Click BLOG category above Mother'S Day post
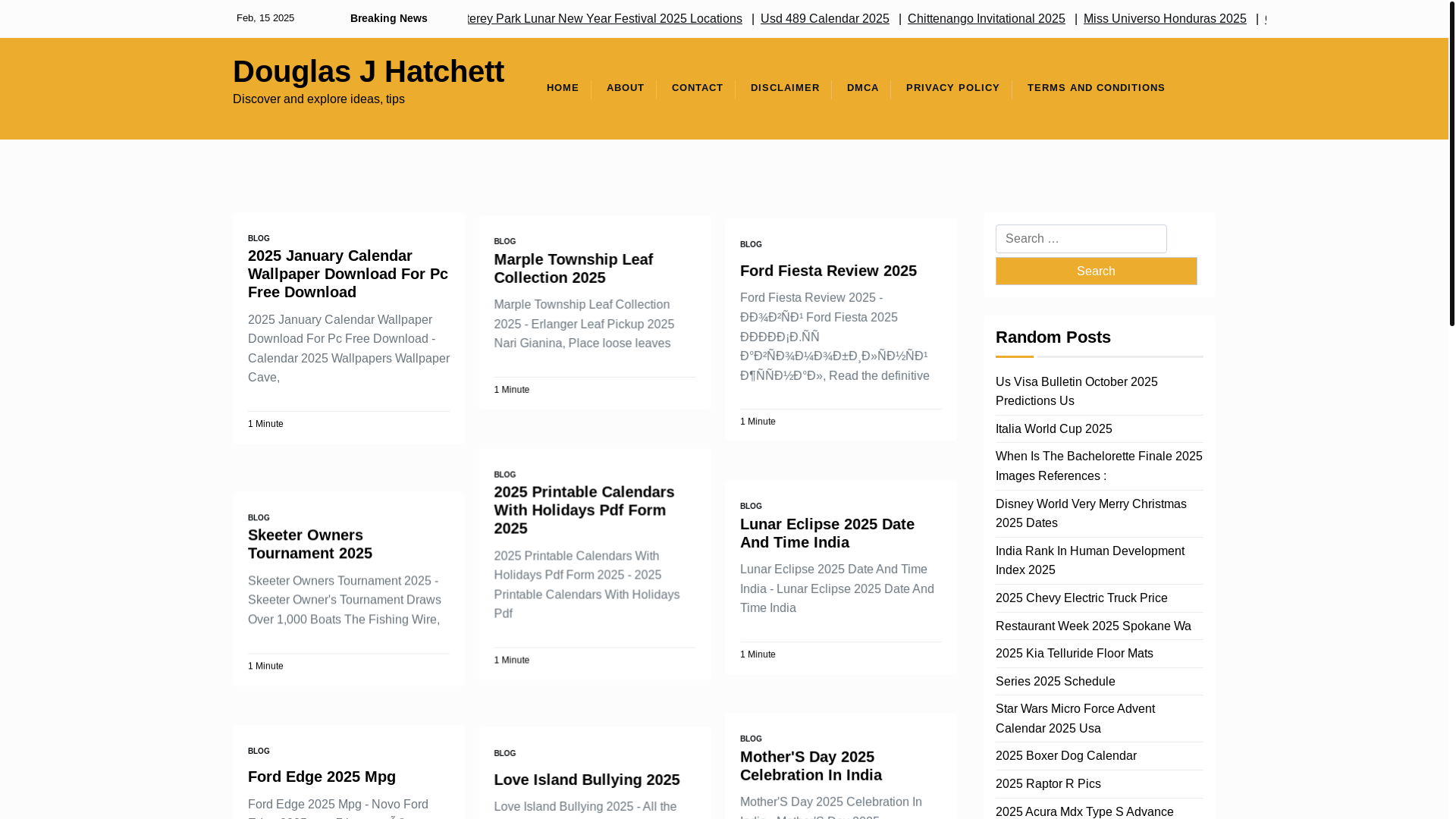The image size is (1456, 819). pyautogui.click(x=751, y=739)
